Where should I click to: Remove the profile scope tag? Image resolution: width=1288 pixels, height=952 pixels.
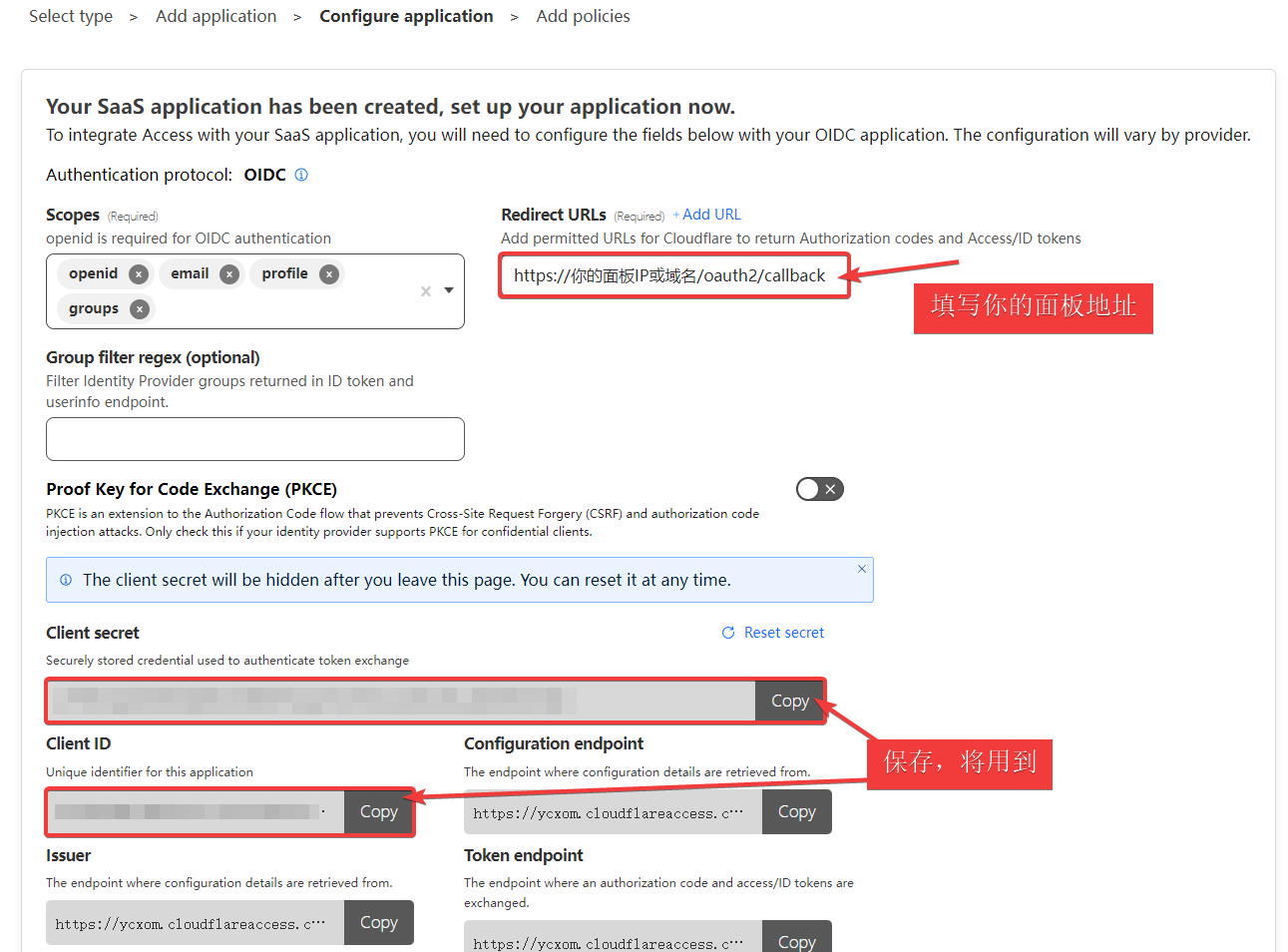329,274
